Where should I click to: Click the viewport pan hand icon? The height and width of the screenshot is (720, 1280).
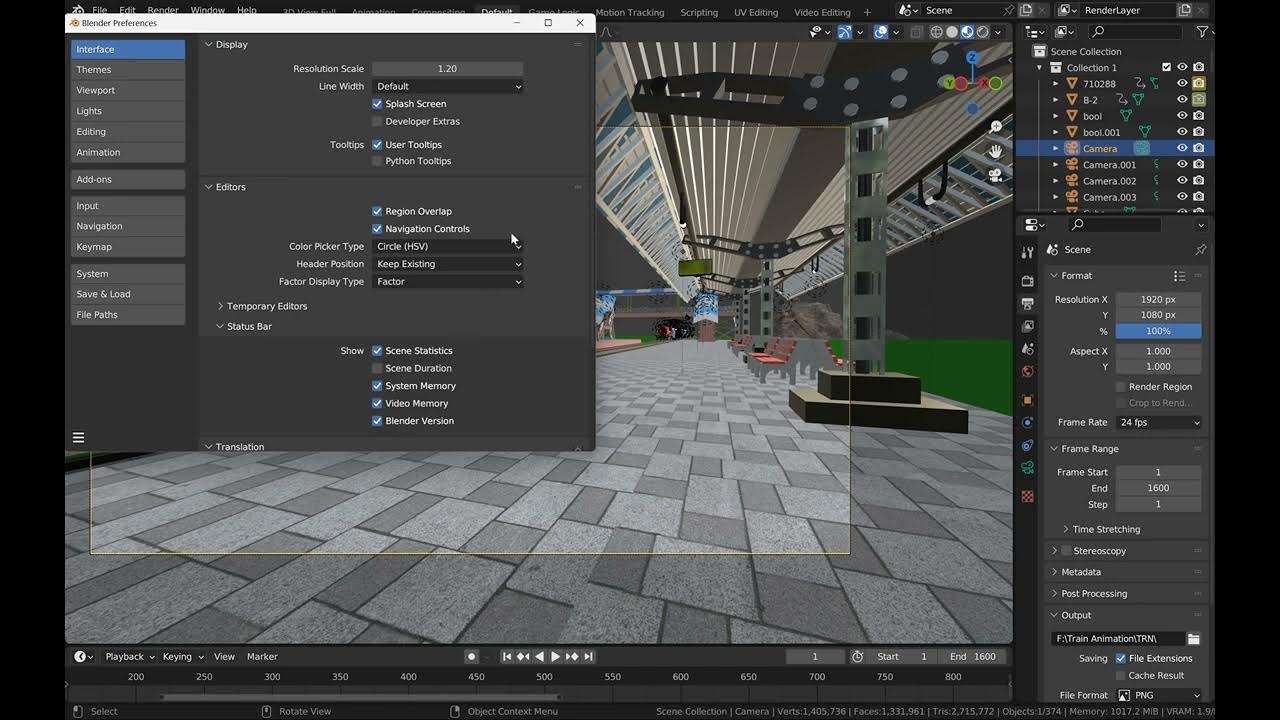[995, 151]
